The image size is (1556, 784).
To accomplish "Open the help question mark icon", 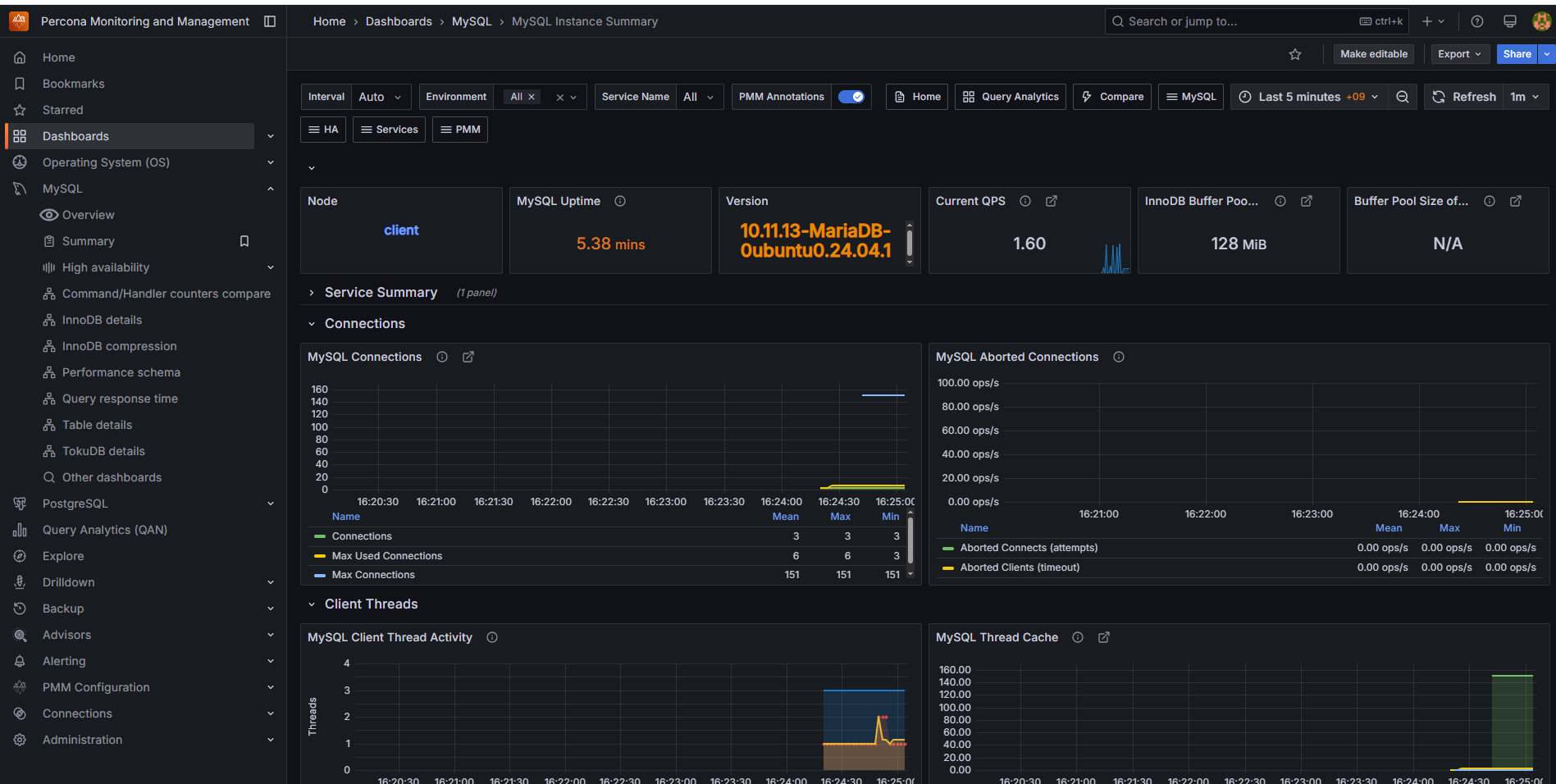I will coord(1477,21).
